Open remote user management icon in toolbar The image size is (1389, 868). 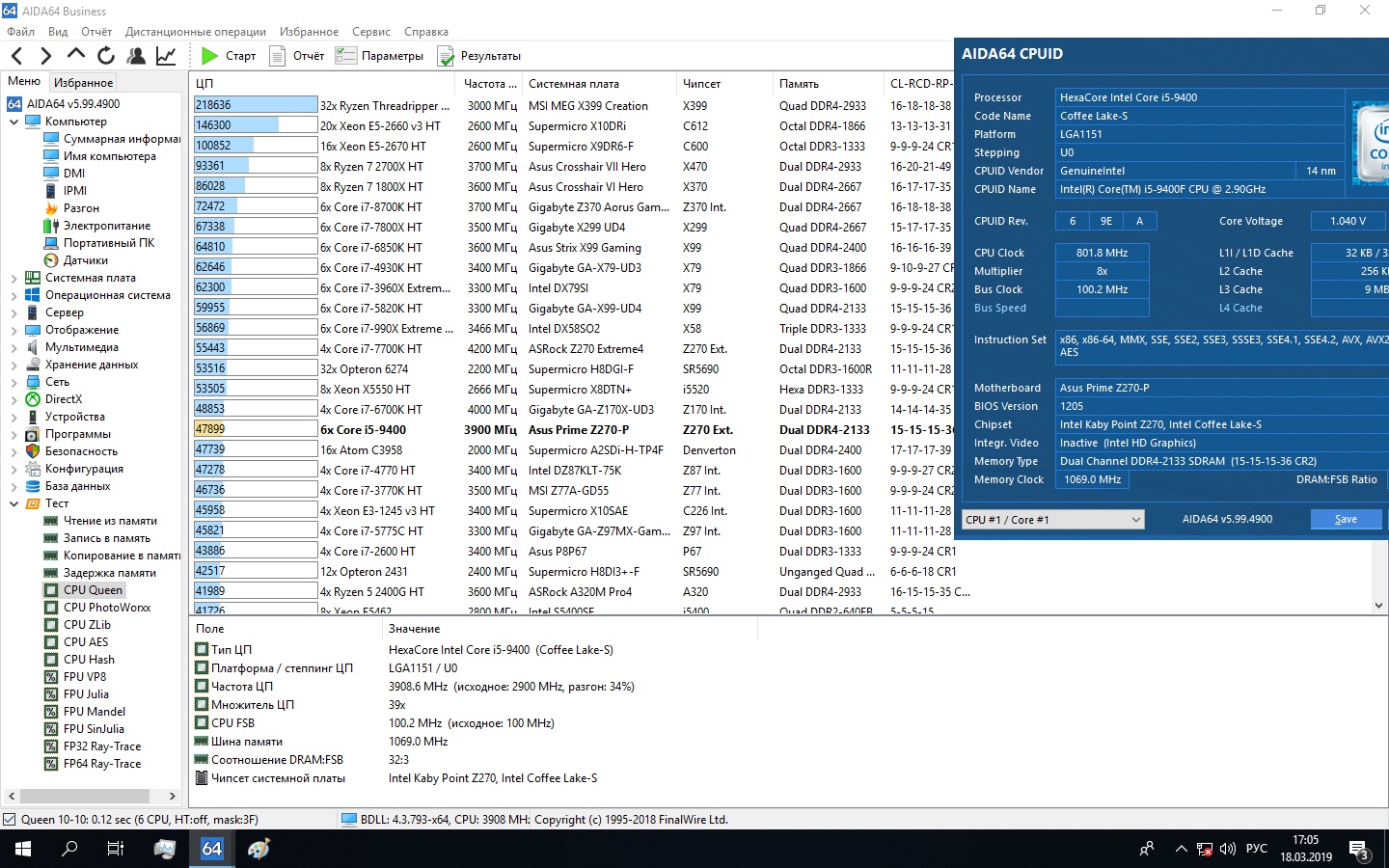(x=136, y=56)
